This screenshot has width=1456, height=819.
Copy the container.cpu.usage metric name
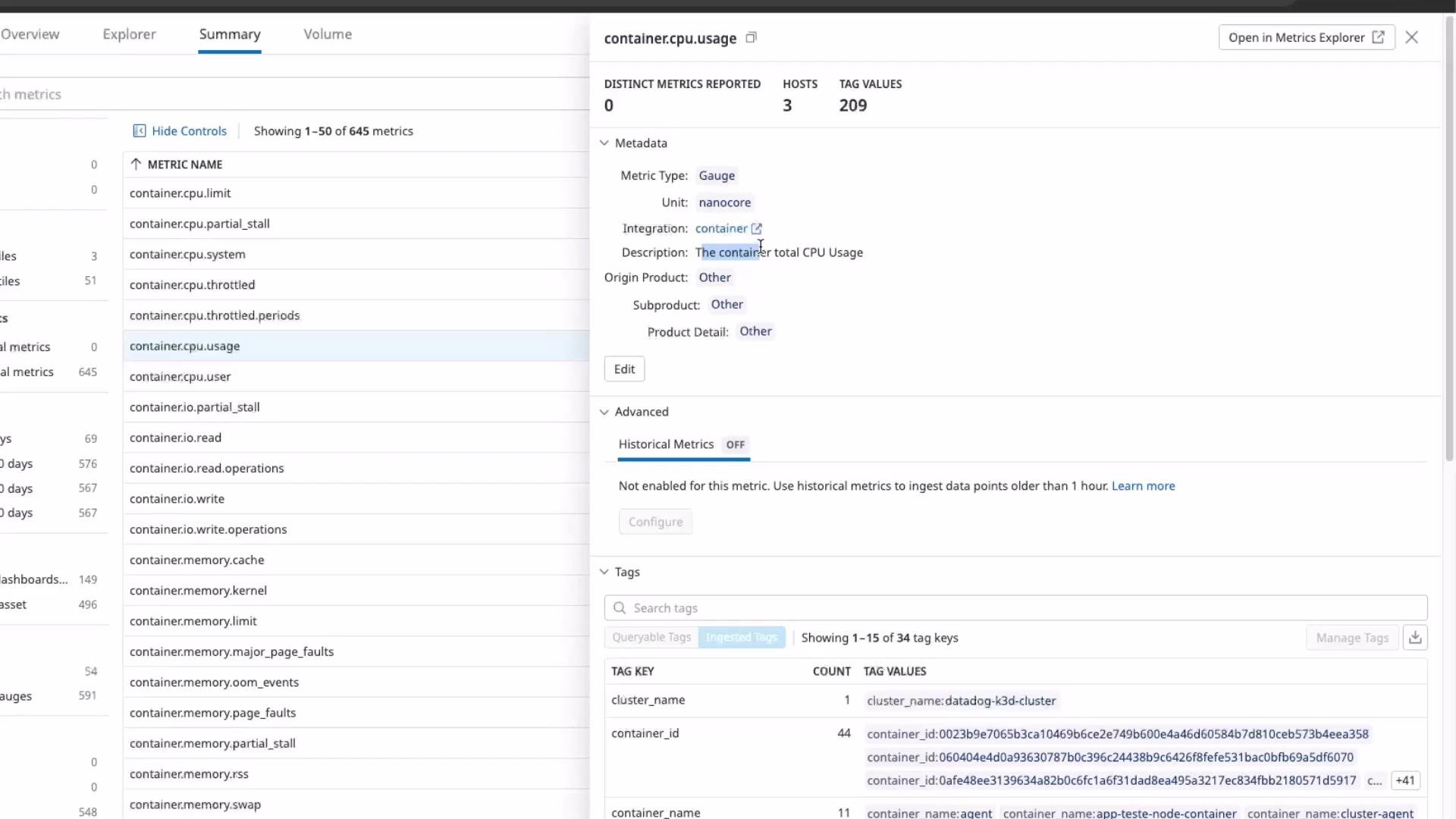pos(751,38)
